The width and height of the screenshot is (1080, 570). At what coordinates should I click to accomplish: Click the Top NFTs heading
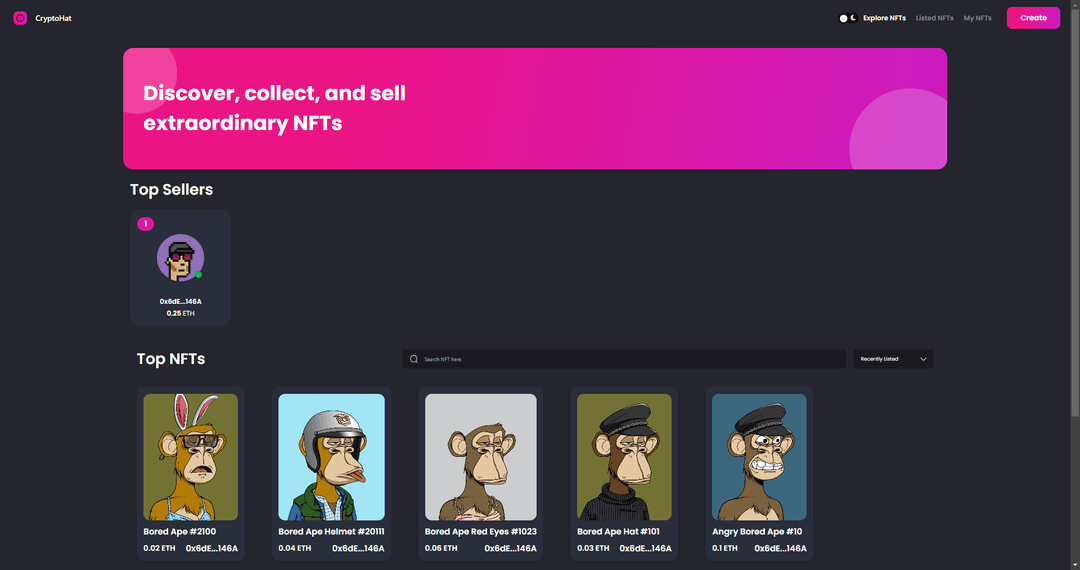tap(171, 359)
